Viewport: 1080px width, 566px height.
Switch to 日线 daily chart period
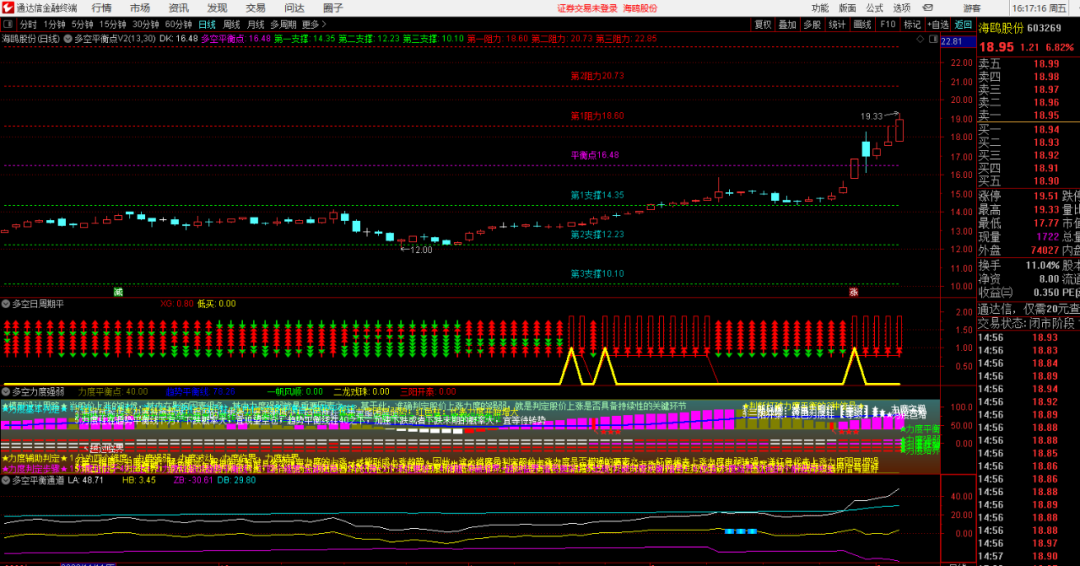click(207, 24)
